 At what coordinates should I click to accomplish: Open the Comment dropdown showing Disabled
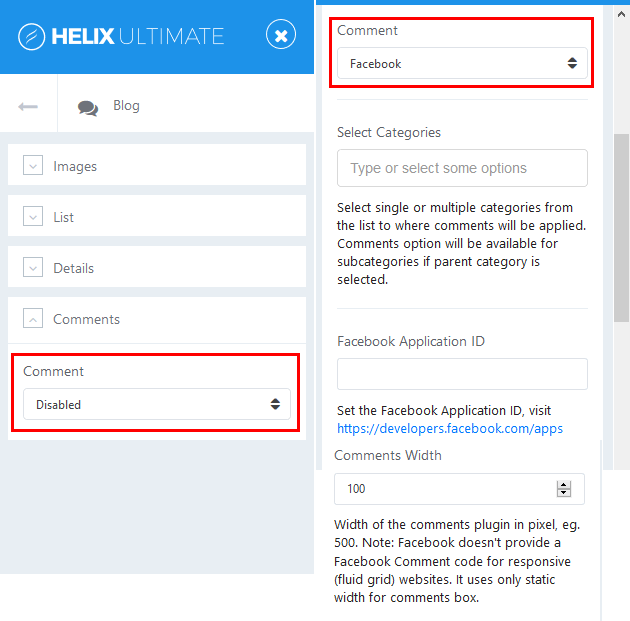point(157,405)
